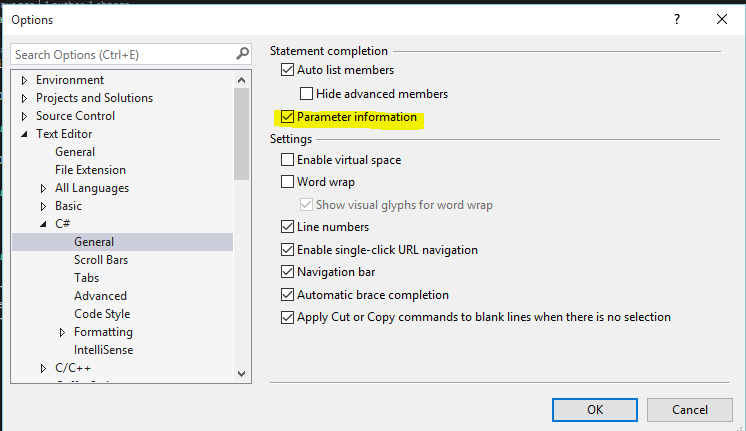
Task: Toggle Automatic brace completion checkbox
Action: pyautogui.click(x=287, y=294)
